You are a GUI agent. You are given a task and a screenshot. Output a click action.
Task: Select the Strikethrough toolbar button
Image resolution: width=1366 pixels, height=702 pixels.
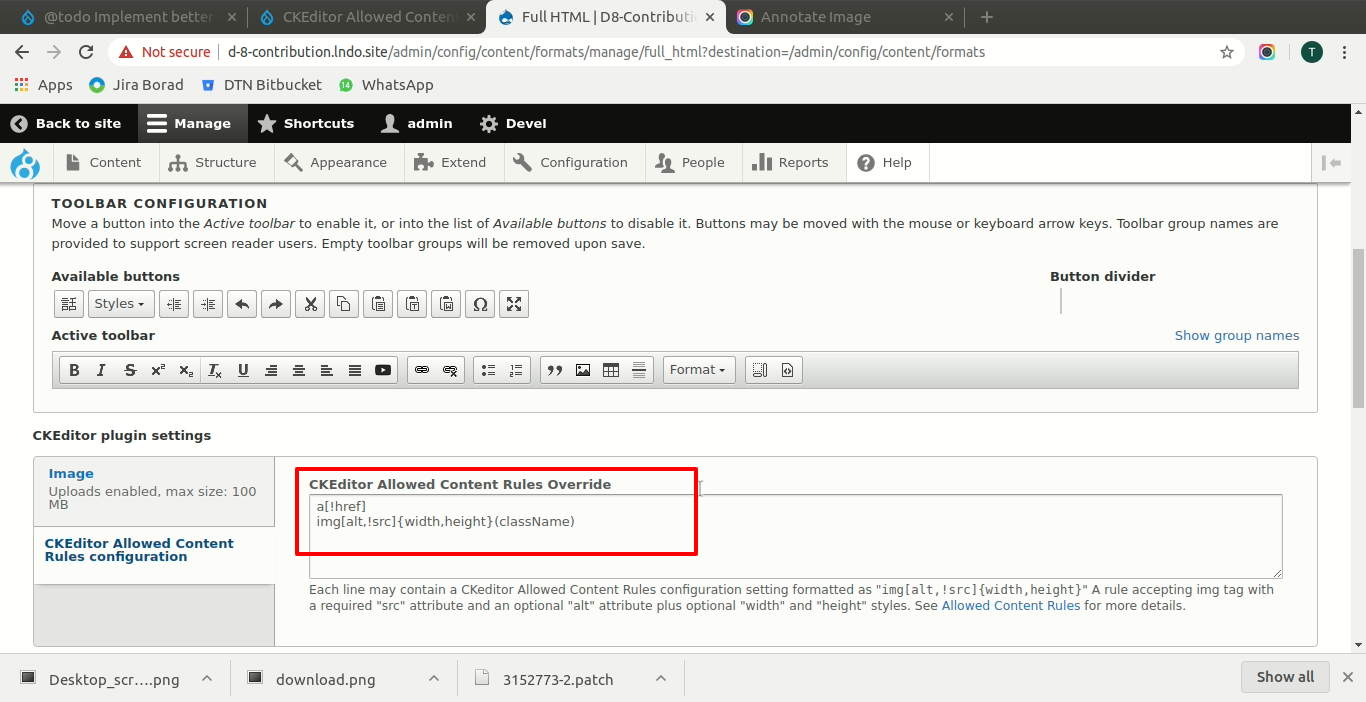pos(130,370)
